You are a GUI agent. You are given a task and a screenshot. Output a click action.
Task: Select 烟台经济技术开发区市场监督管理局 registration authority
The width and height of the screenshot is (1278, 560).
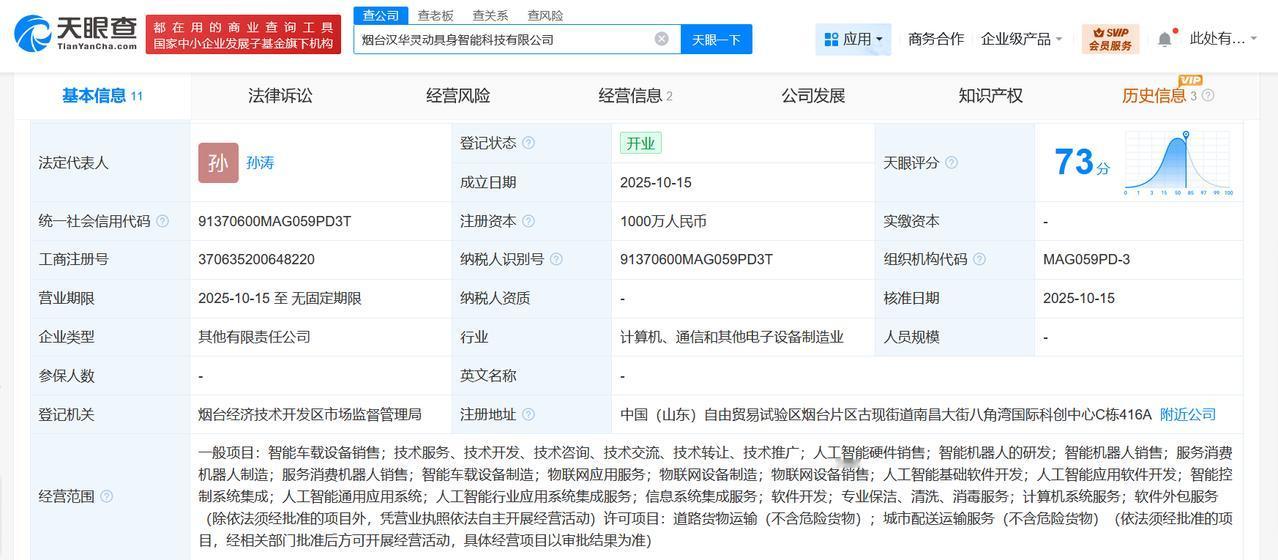pyautogui.click(x=310, y=414)
